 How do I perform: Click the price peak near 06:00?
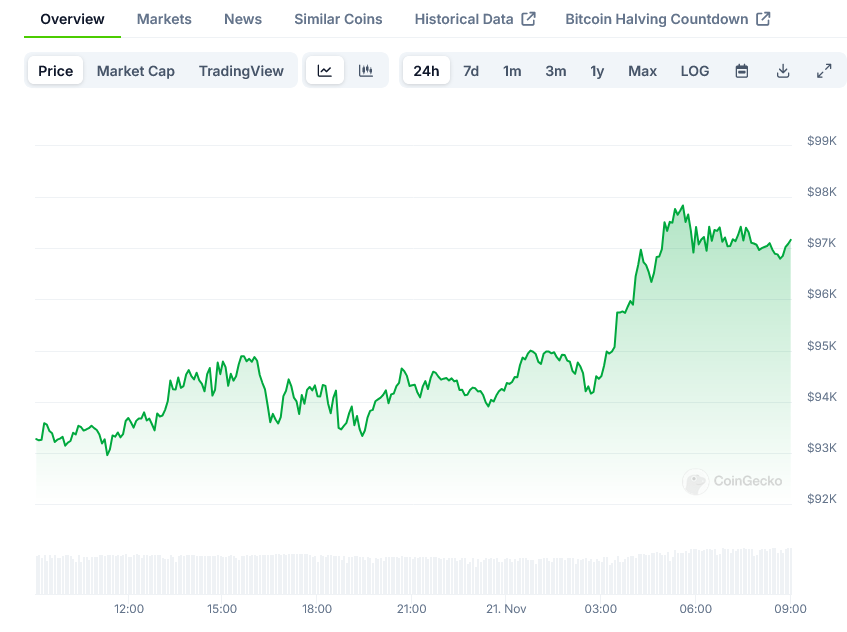(683, 207)
